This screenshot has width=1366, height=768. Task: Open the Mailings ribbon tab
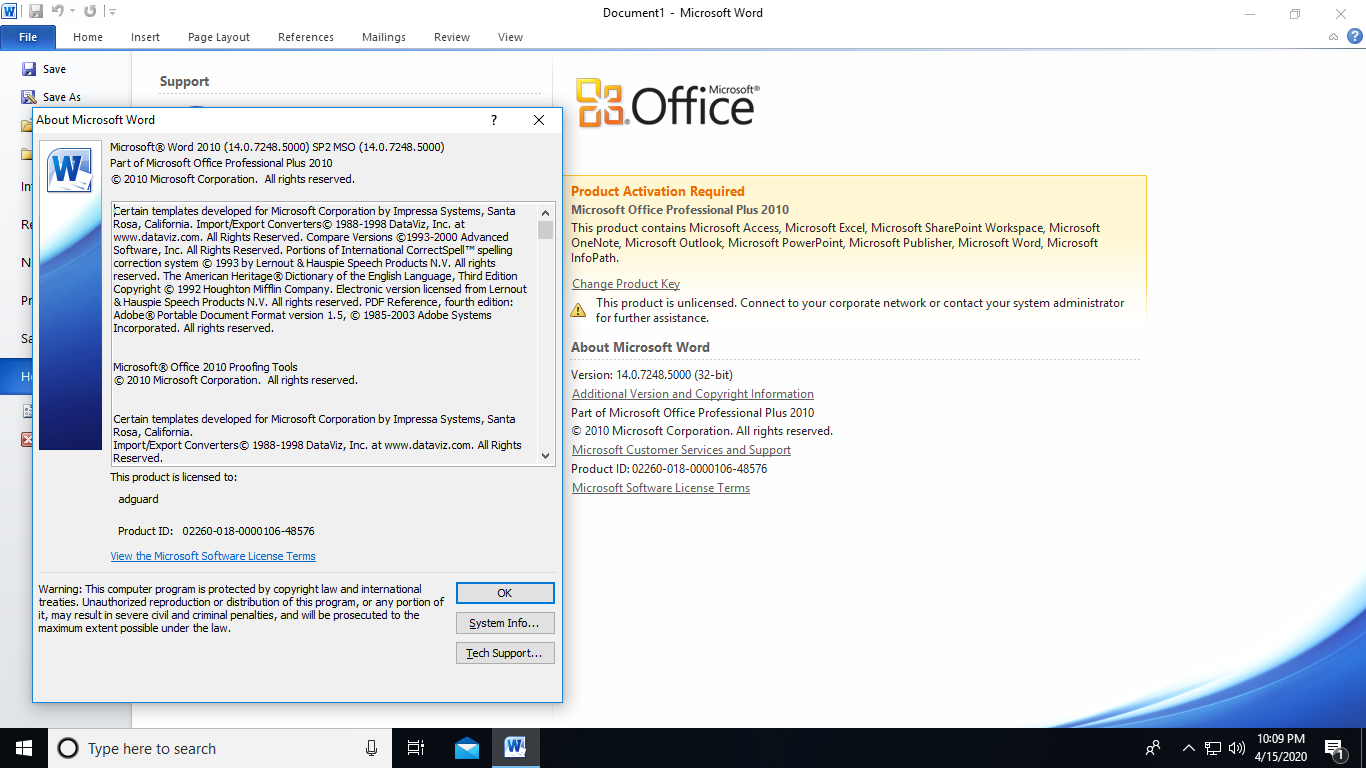pyautogui.click(x=384, y=37)
